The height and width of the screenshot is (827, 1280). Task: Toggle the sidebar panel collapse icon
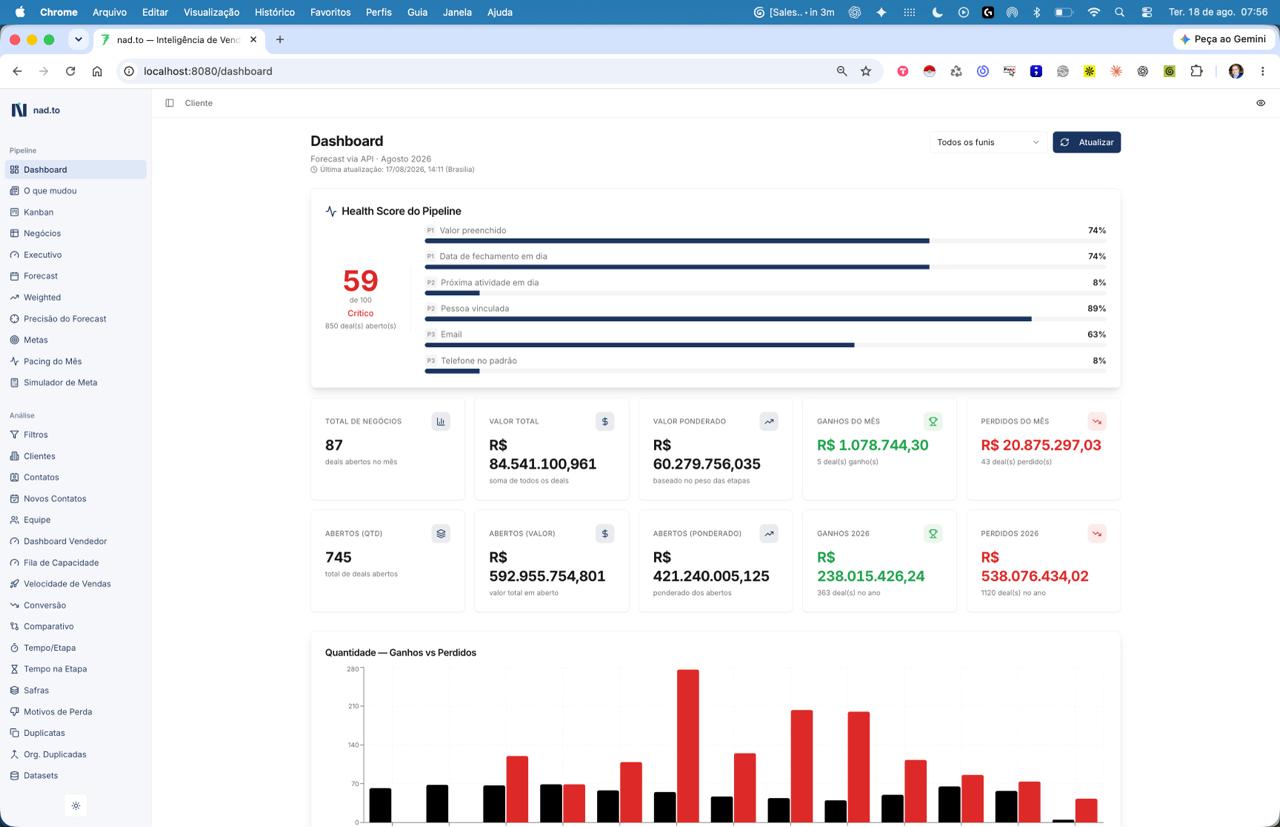[169, 103]
